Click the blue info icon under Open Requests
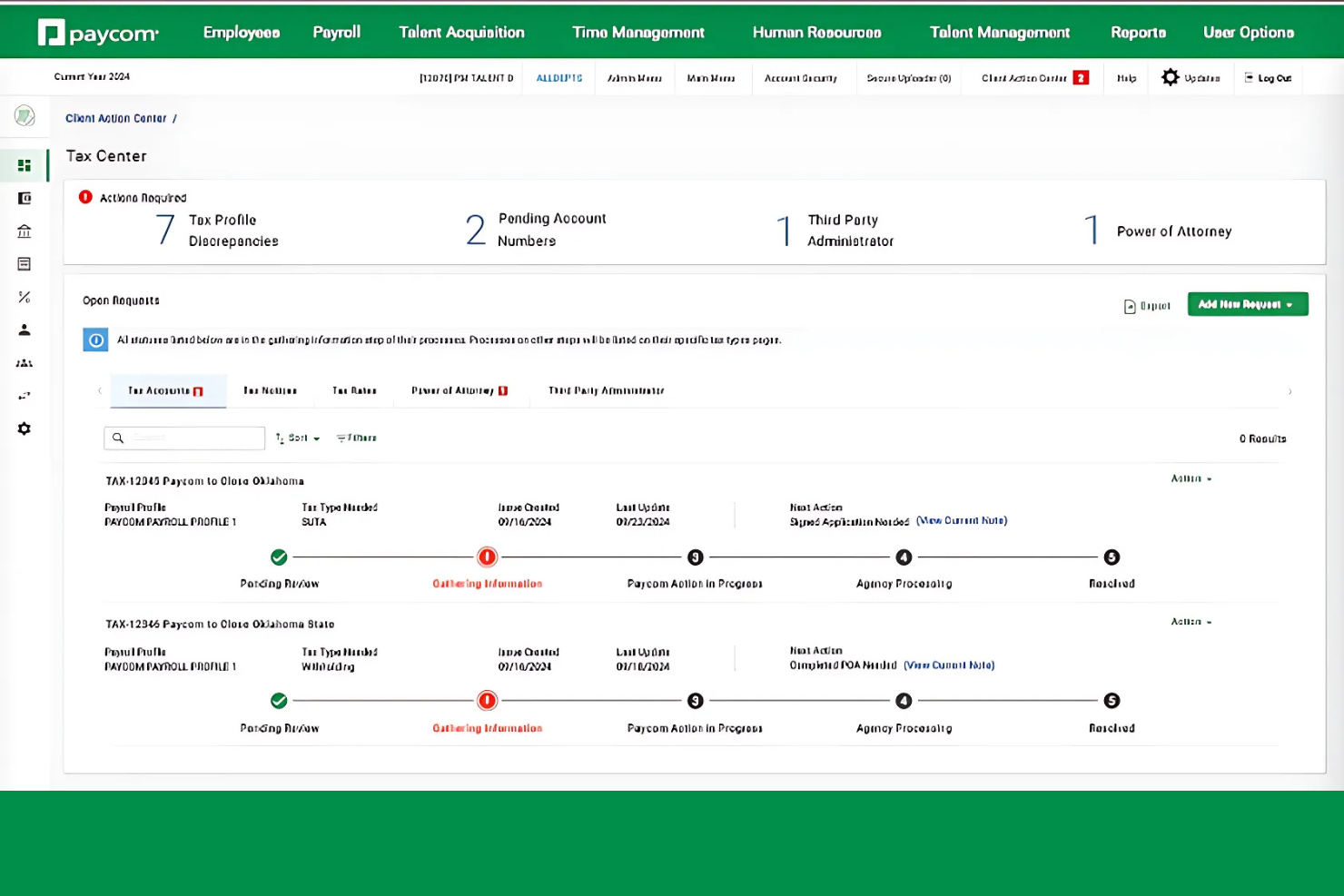The height and width of the screenshot is (896, 1344). click(95, 340)
